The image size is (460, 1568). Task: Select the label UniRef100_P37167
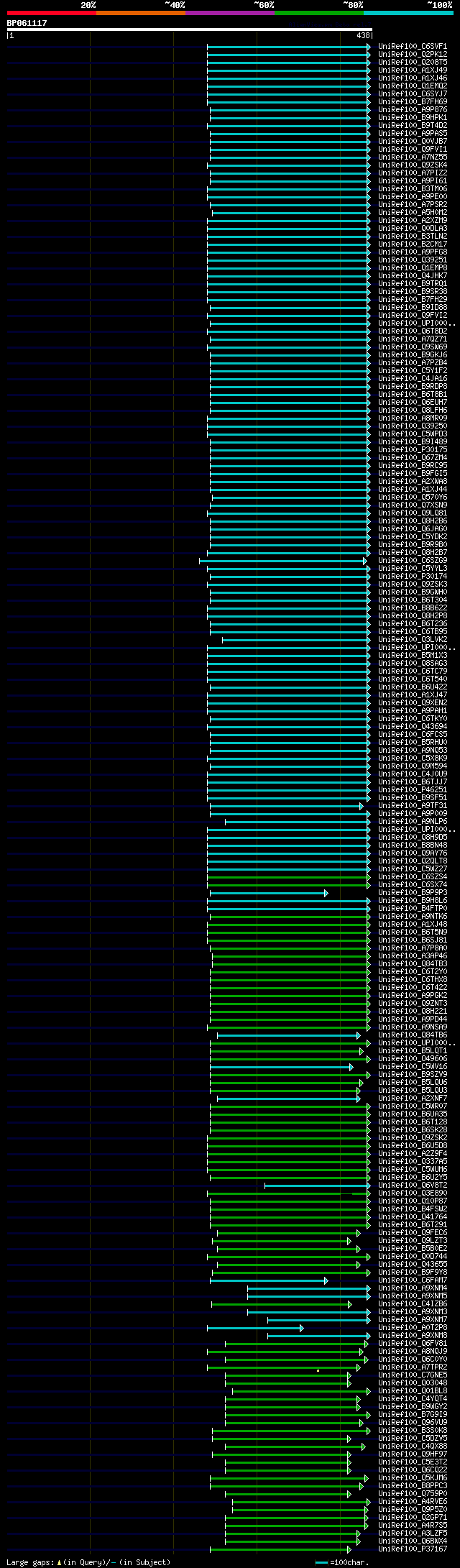pos(413,1549)
